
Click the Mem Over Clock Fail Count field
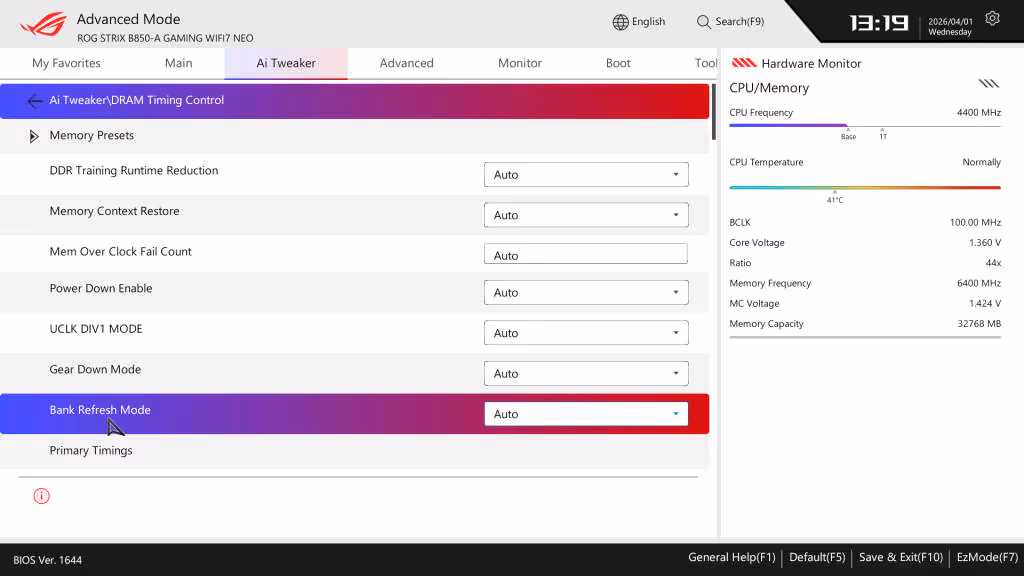(x=586, y=253)
